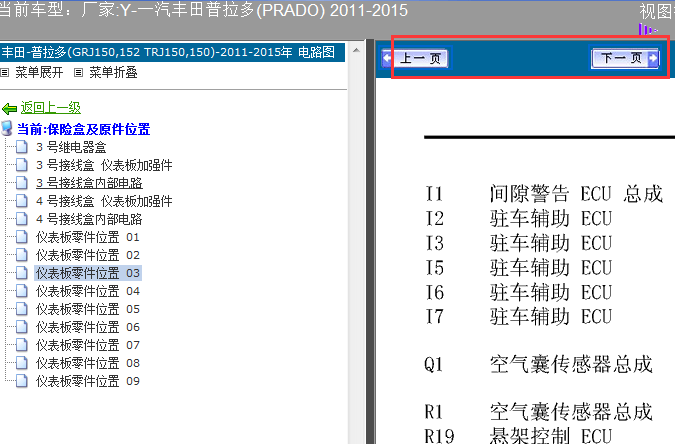Click page icon beside 4 号接线盒内部电路

point(22,219)
